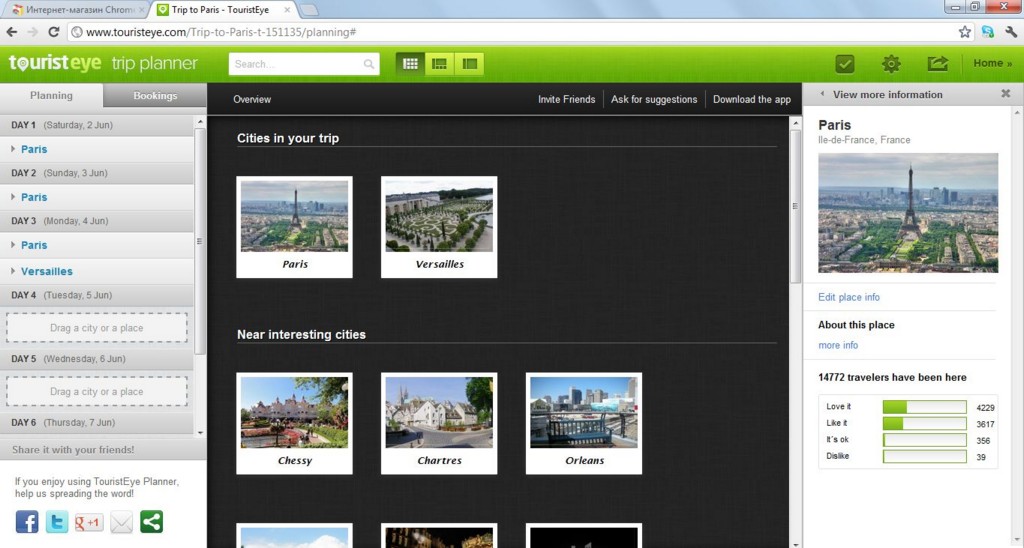Click the Edit place info link
1024x548 pixels.
click(x=849, y=297)
